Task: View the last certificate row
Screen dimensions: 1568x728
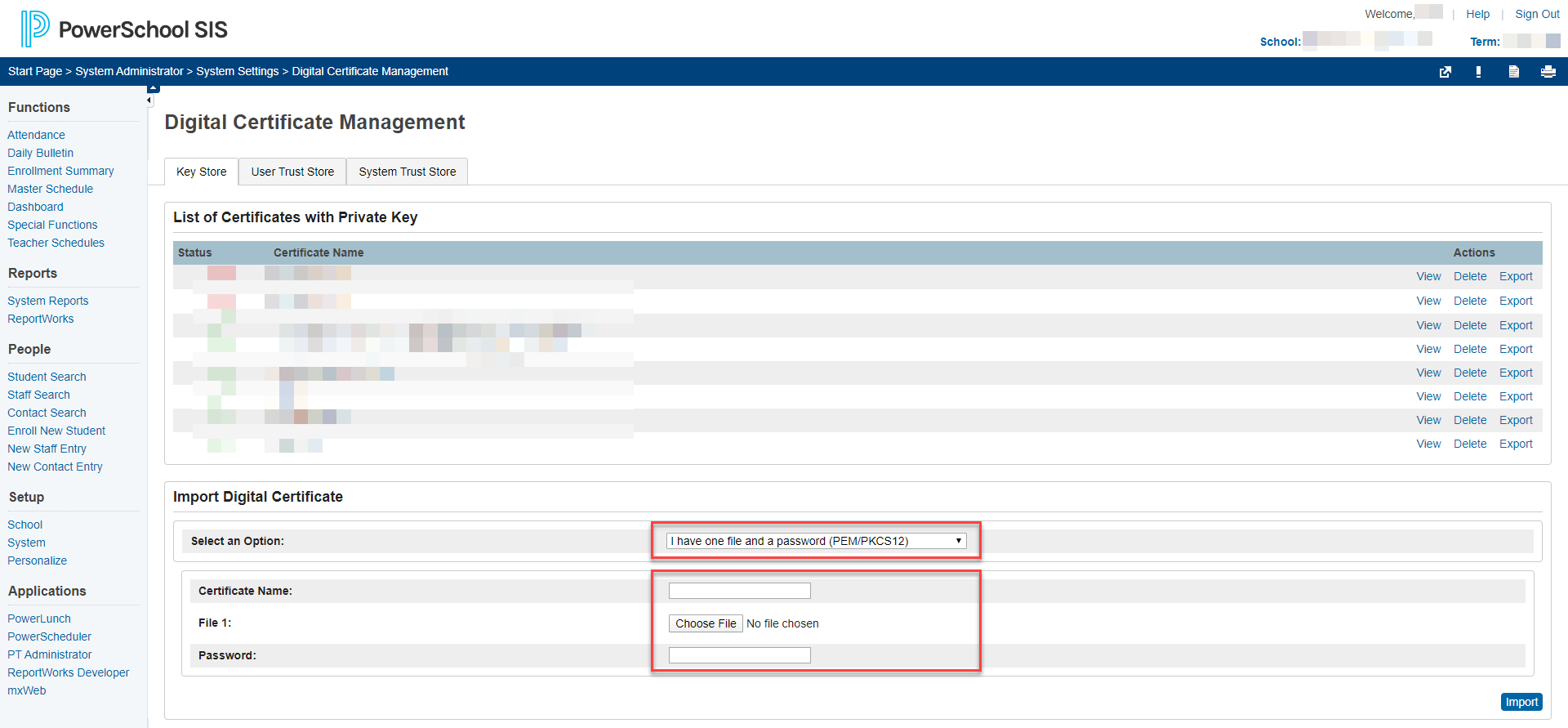Action: click(x=1428, y=444)
